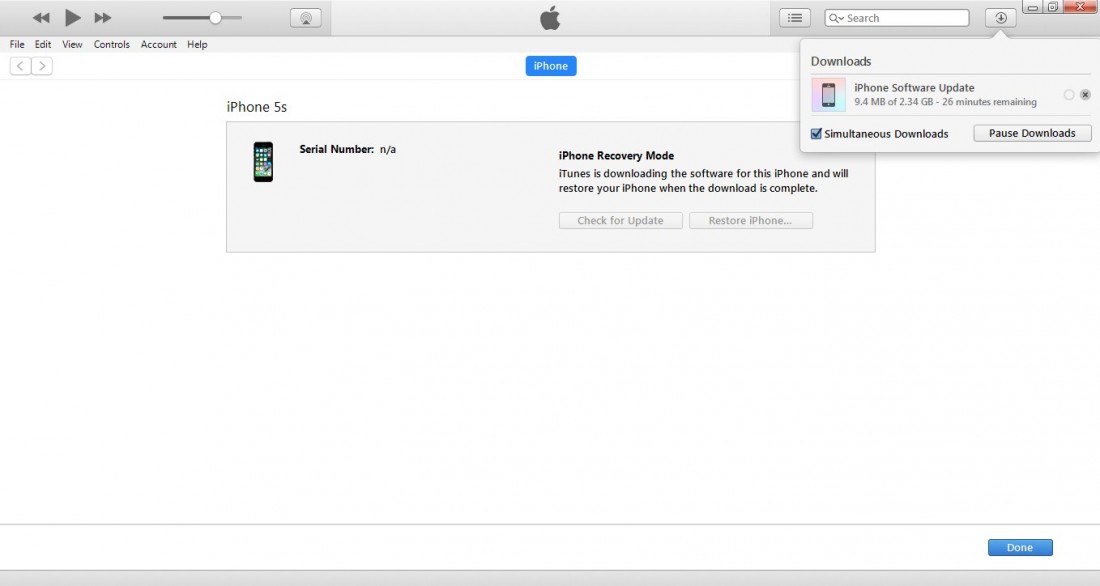
Task: Start playback with the play button
Action: tap(72, 18)
